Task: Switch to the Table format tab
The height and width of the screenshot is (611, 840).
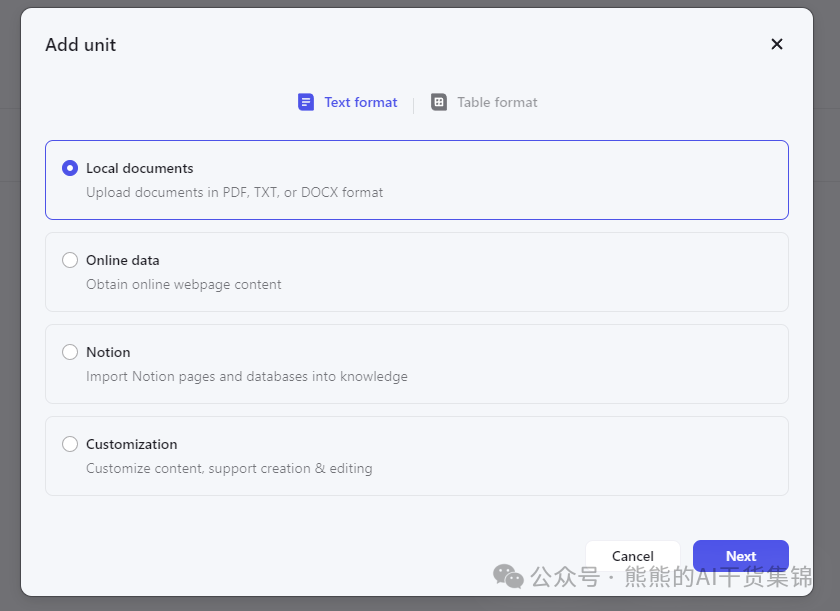Action: tap(497, 102)
